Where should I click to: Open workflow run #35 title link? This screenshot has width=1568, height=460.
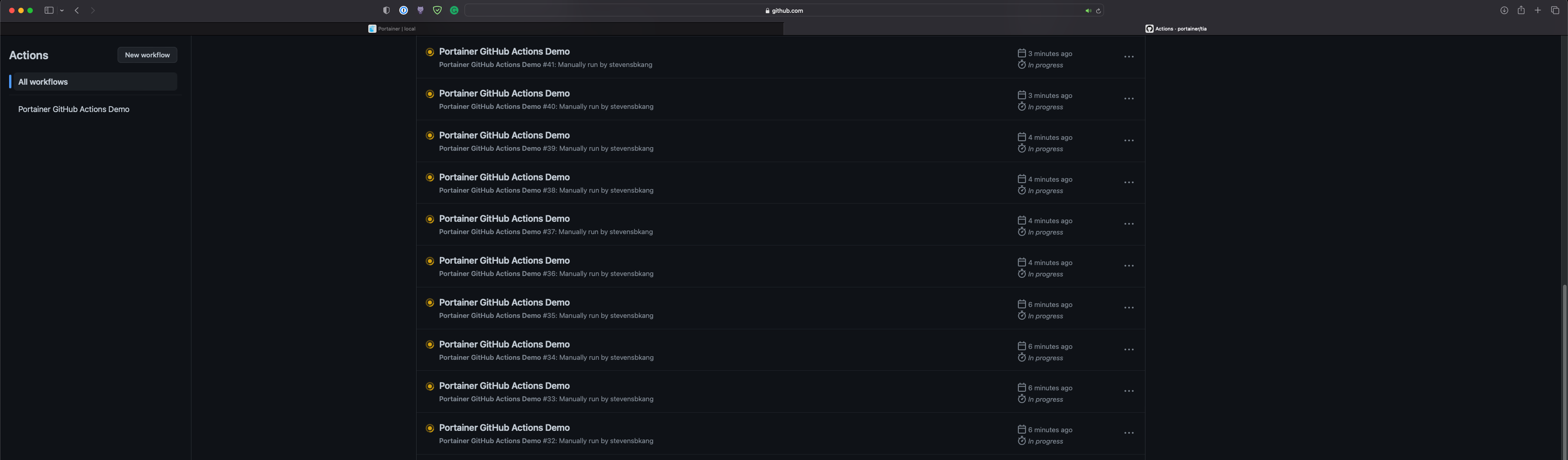[x=504, y=302]
